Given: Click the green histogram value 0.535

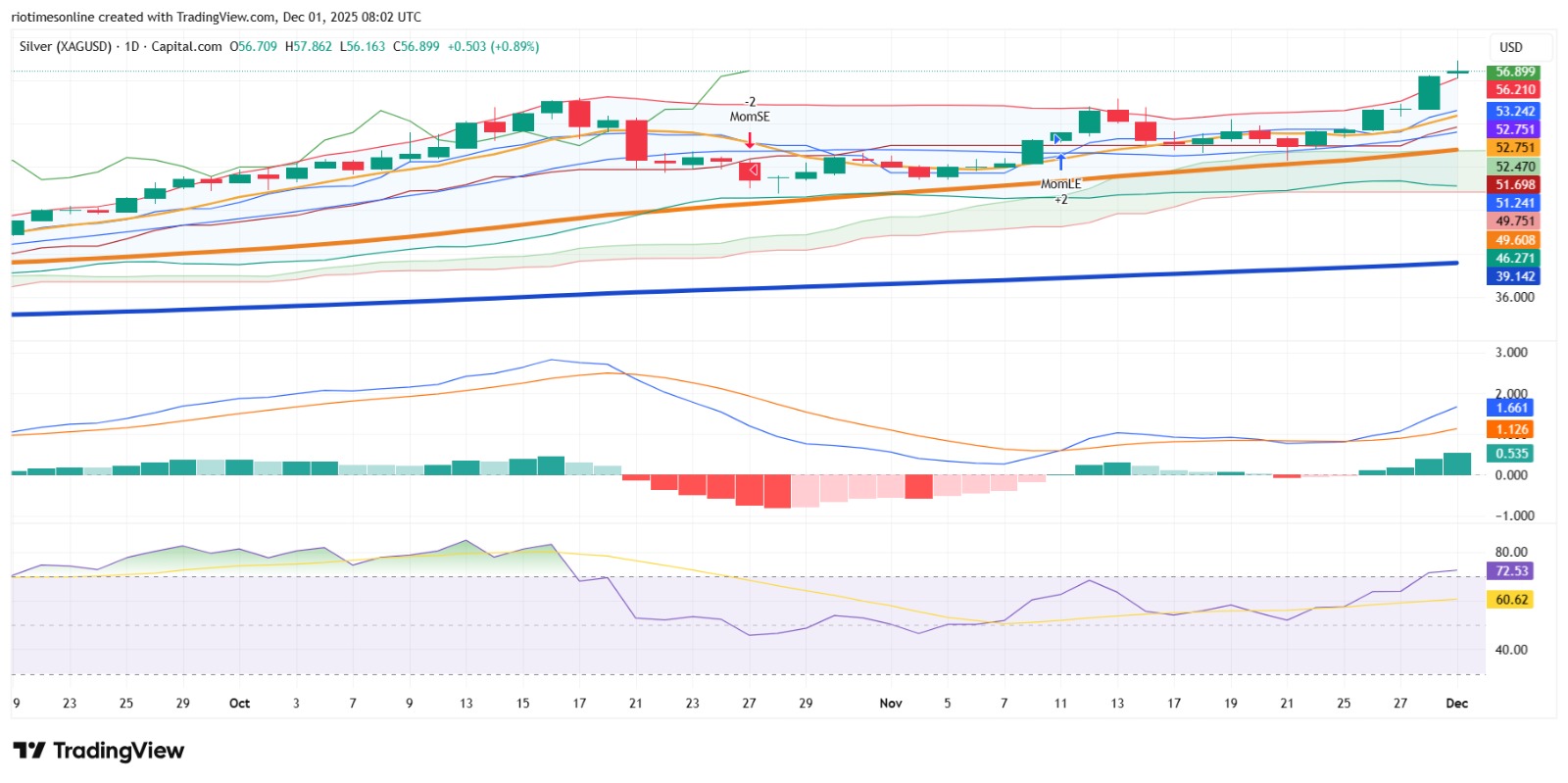Looking at the screenshot, I should pos(1511,454).
